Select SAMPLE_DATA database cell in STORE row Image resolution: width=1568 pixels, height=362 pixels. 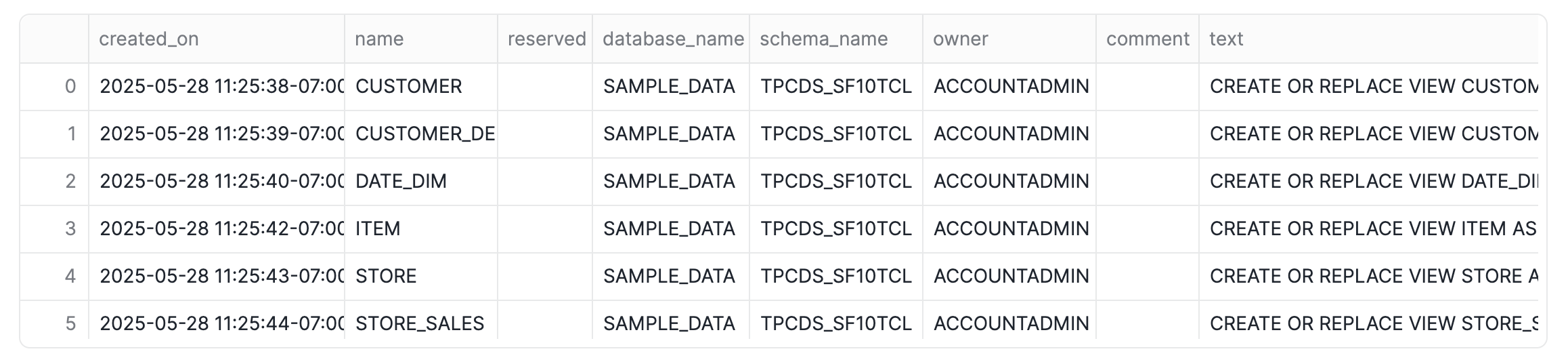click(x=671, y=277)
